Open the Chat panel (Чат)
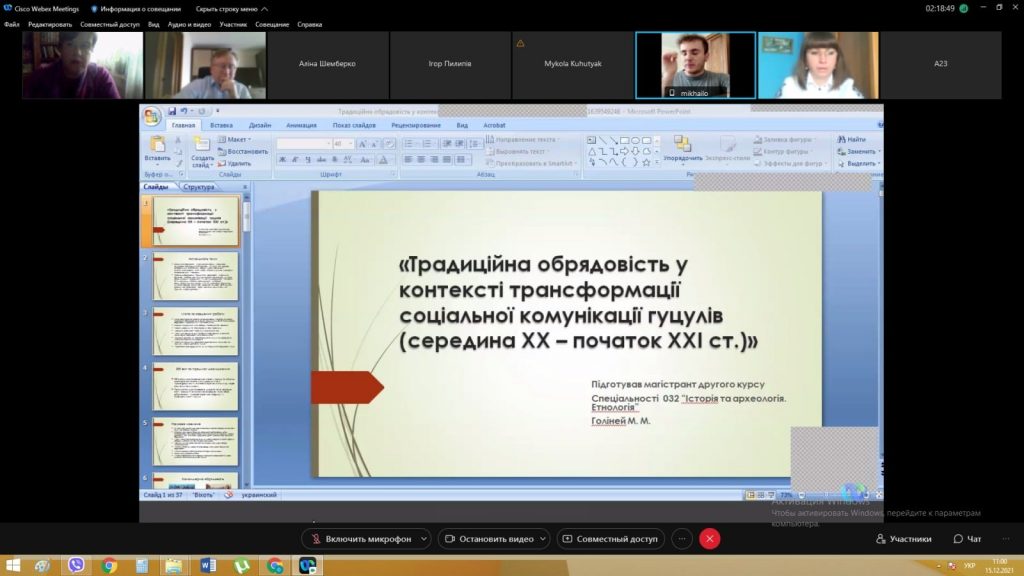Screen dimensions: 1024x576 click(967, 539)
